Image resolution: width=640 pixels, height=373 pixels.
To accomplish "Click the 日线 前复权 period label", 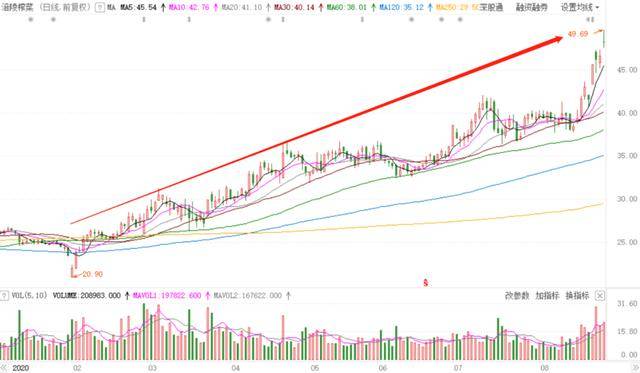I will click(x=65, y=7).
